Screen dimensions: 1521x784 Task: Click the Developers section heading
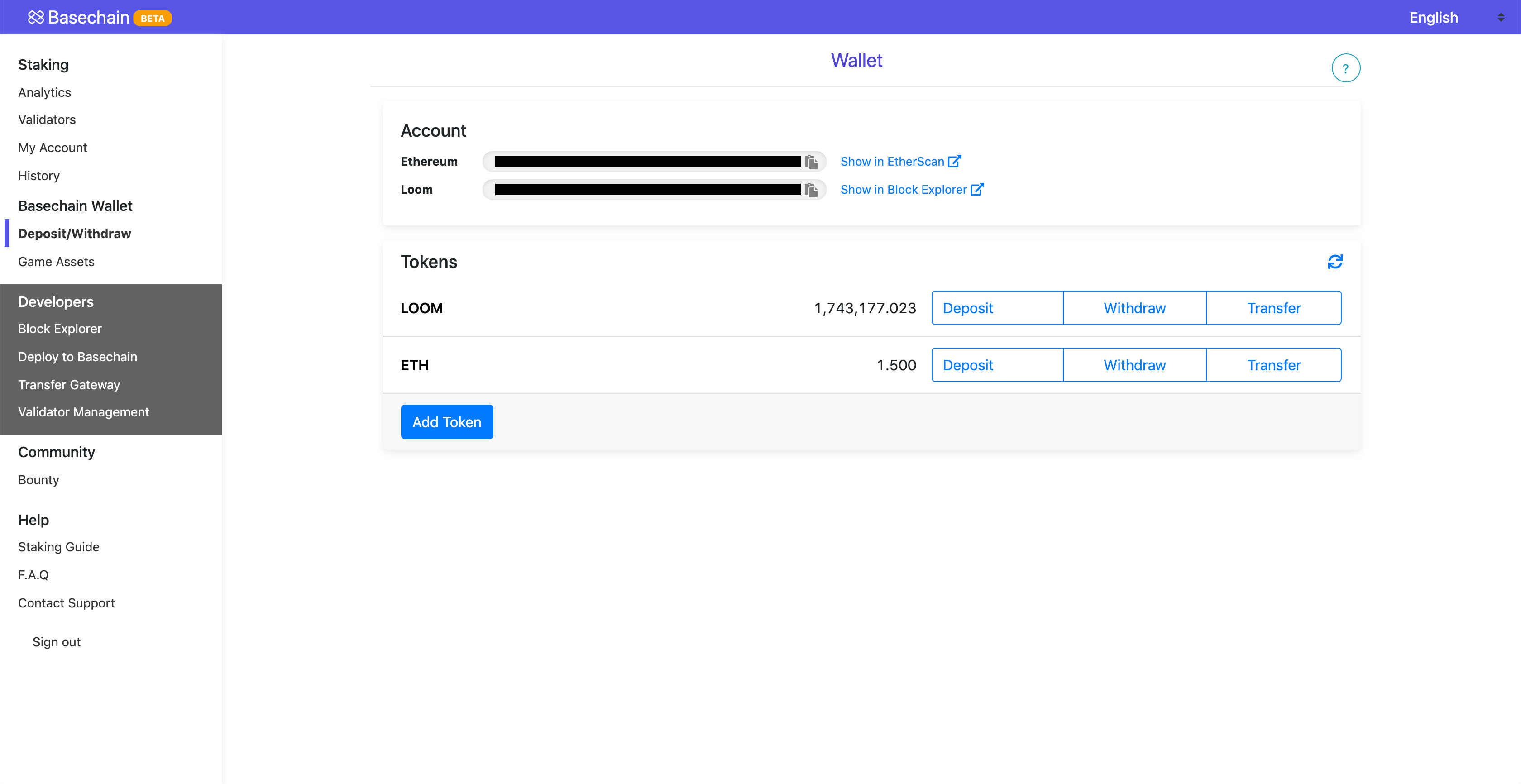click(x=56, y=301)
